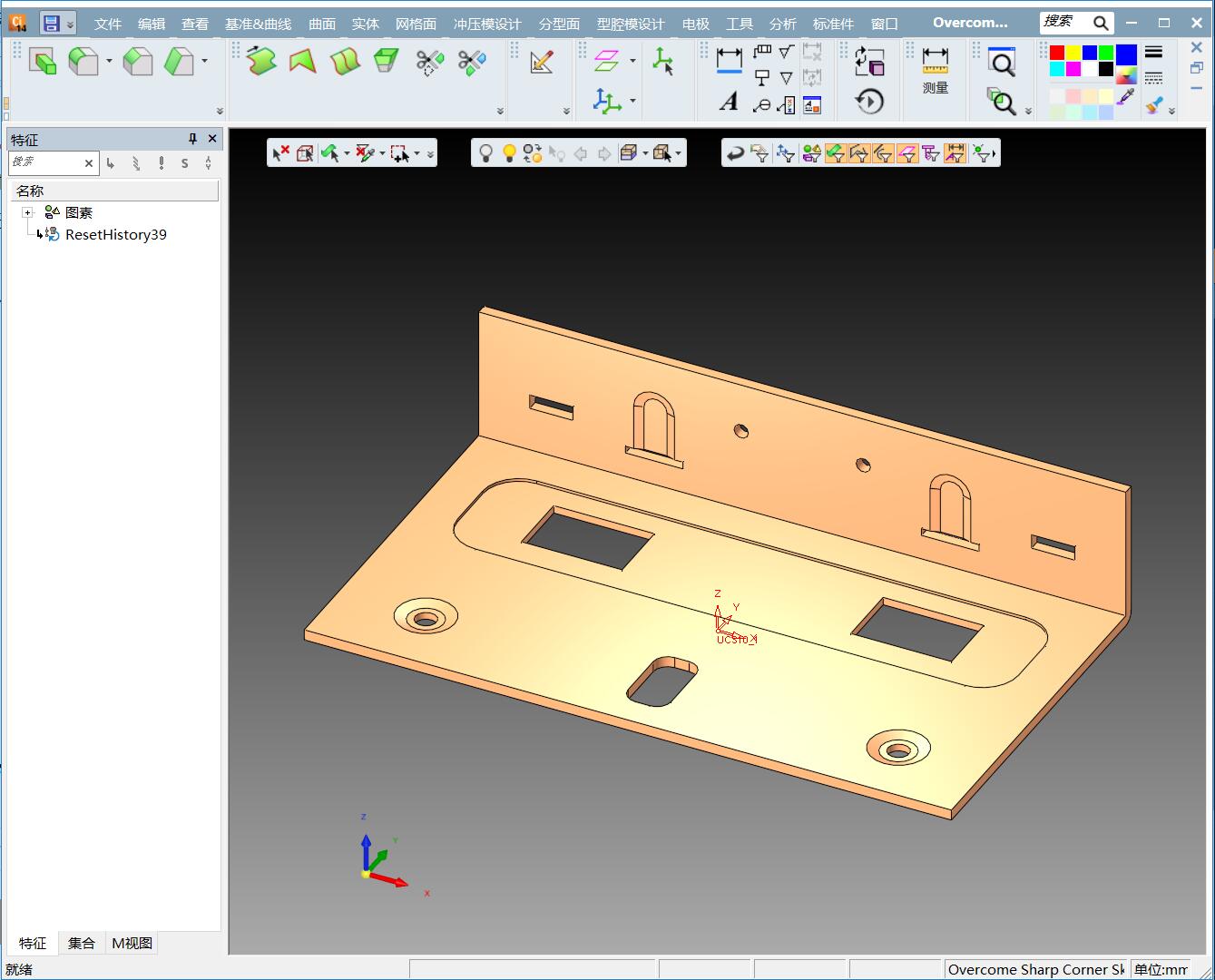Switch to the 集合 tab
Image resolution: width=1215 pixels, height=980 pixels.
tap(81, 943)
